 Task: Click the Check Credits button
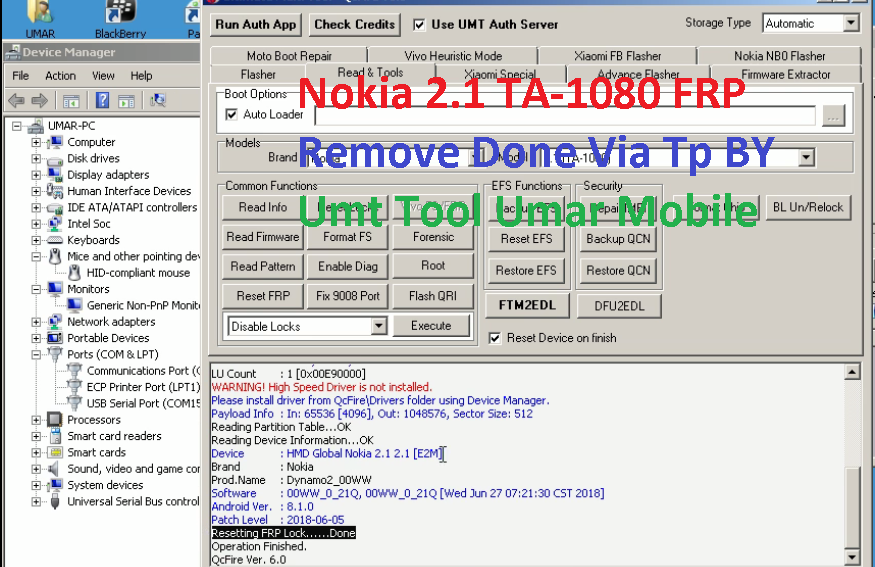(x=354, y=25)
